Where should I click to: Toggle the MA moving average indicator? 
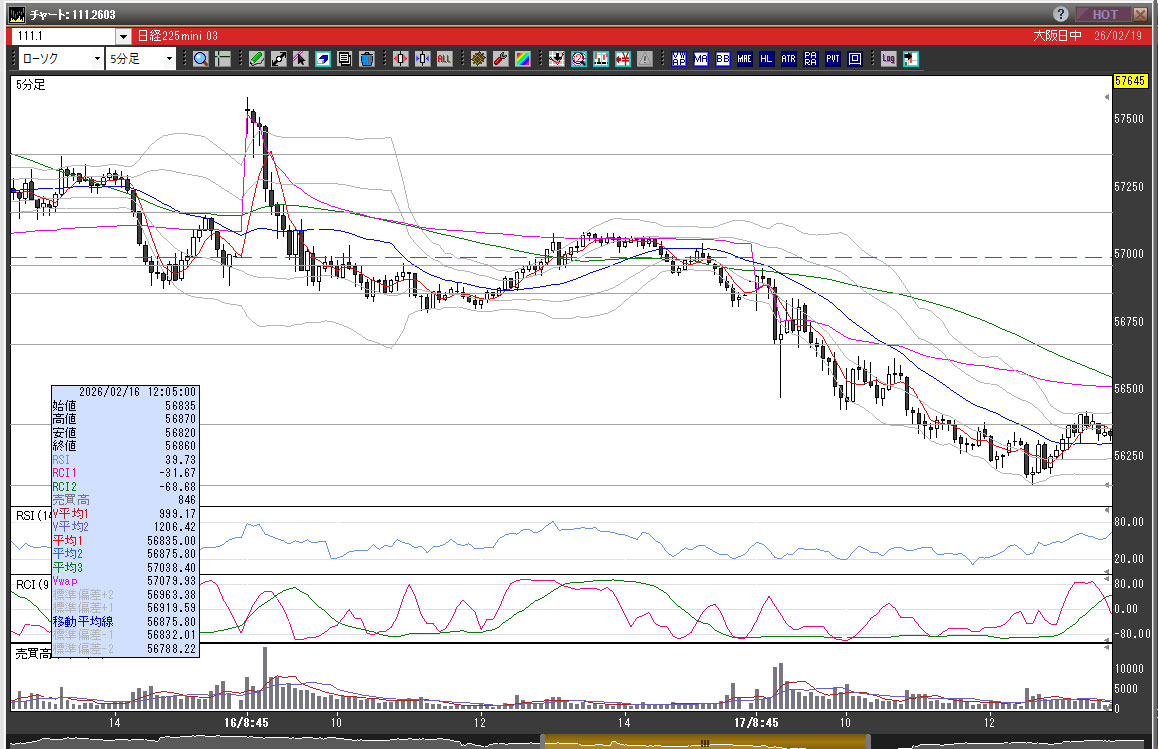[x=700, y=59]
